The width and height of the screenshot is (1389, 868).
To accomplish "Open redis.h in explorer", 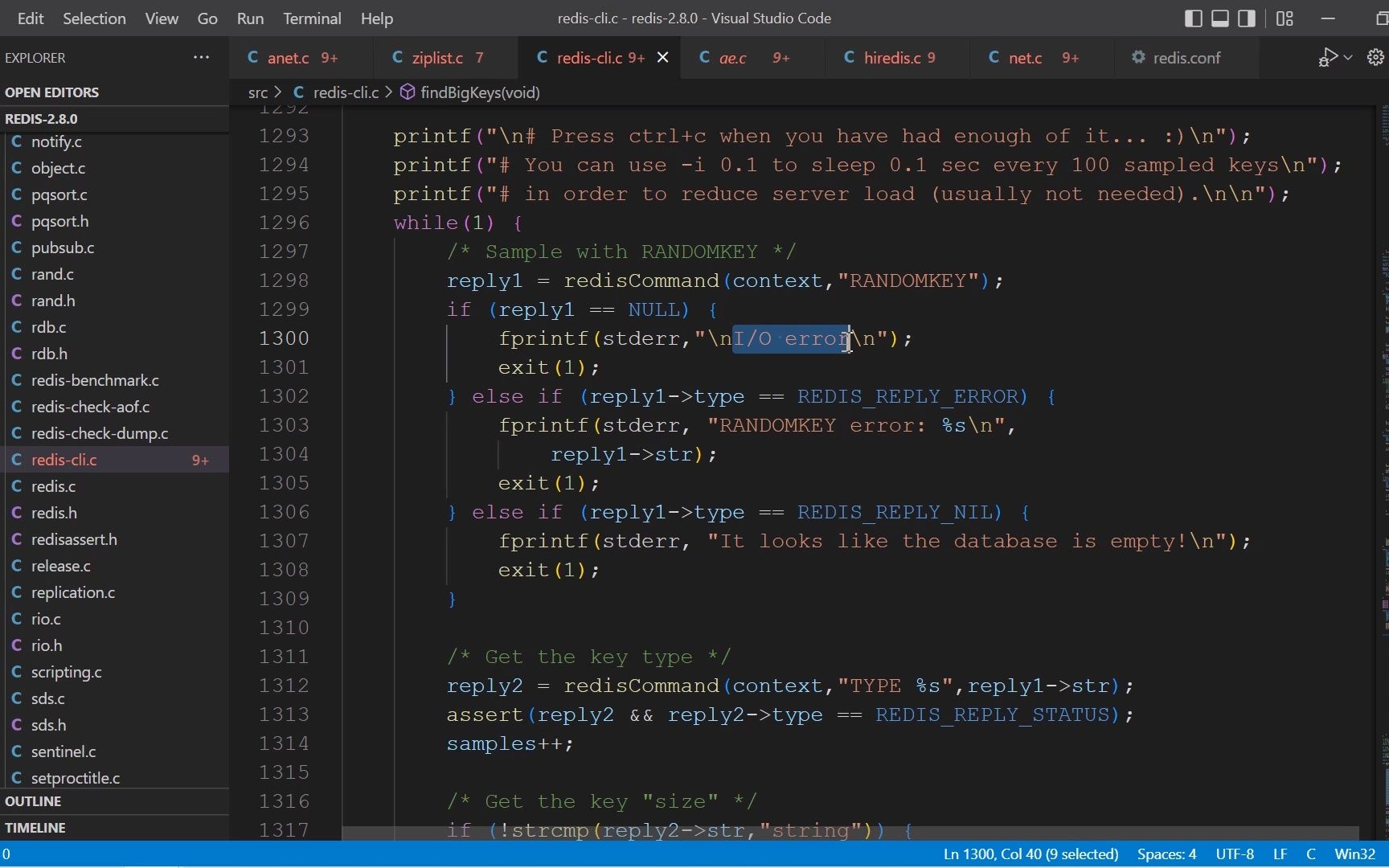I will tap(114, 513).
